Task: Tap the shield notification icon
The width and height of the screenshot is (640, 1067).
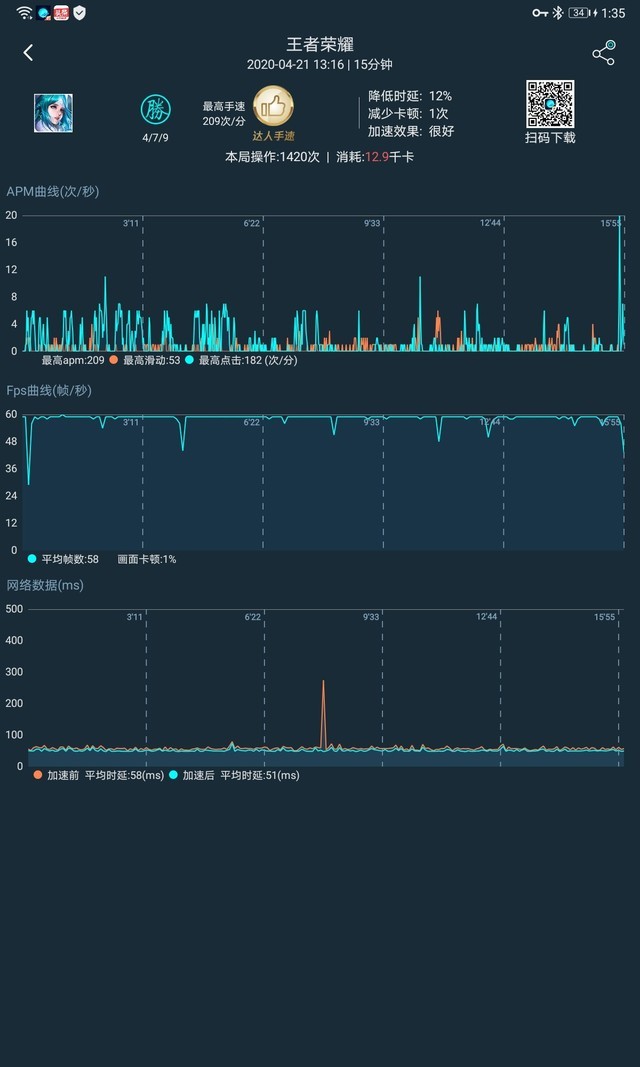Action: tap(80, 12)
